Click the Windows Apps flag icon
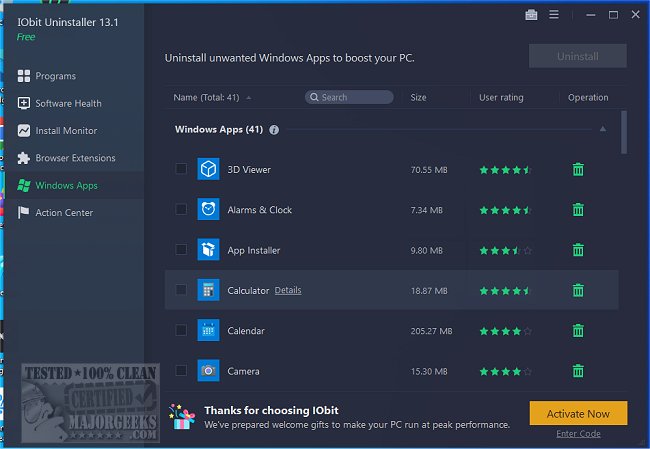The image size is (650, 449). pos(24,185)
